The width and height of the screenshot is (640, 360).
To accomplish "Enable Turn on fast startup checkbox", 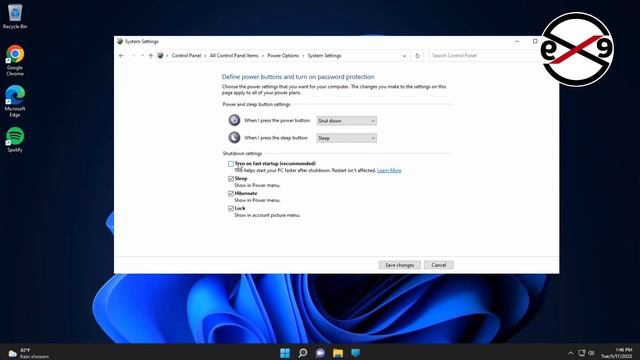I will pos(231,164).
